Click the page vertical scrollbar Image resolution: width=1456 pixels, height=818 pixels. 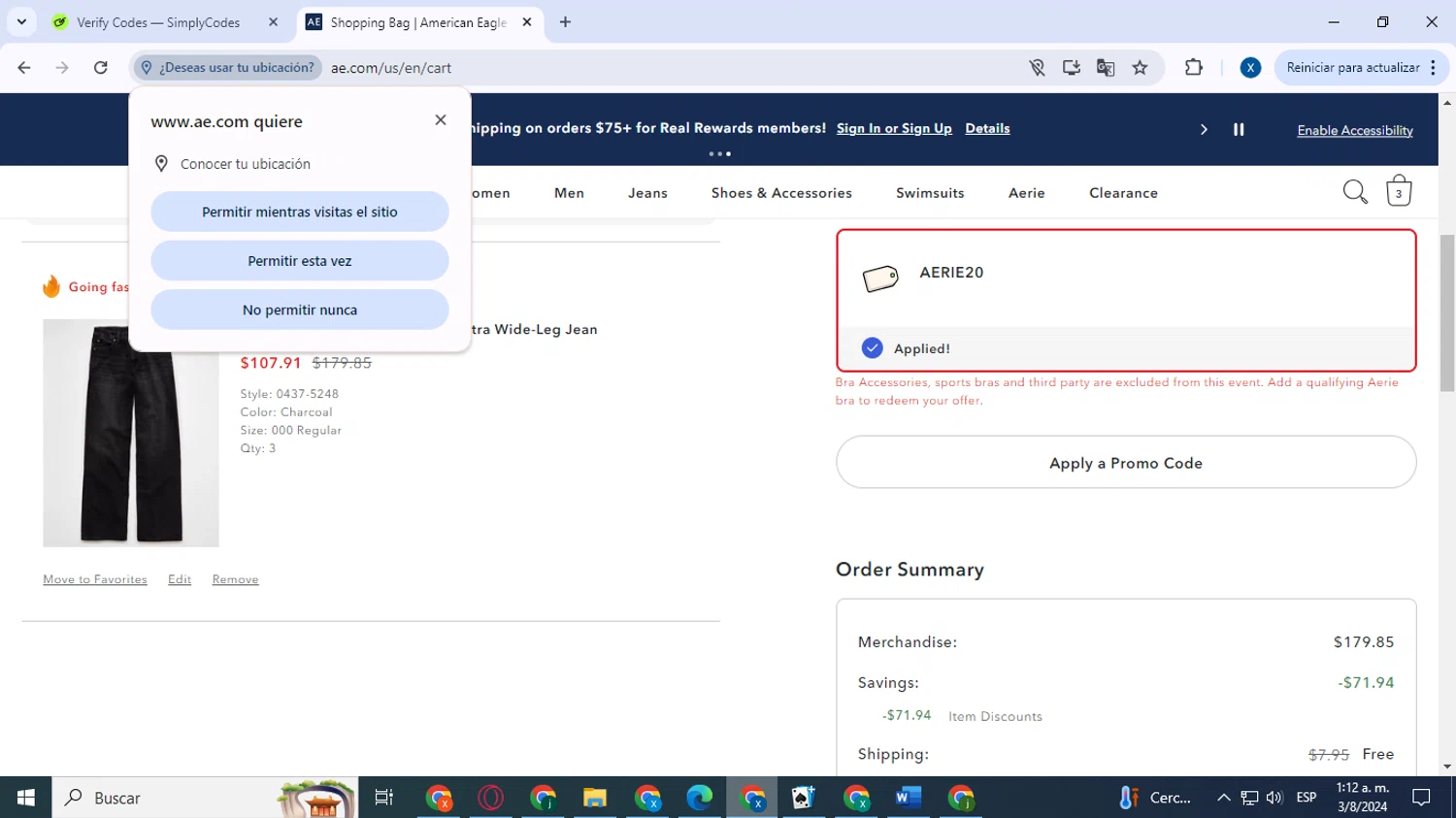point(1447,312)
